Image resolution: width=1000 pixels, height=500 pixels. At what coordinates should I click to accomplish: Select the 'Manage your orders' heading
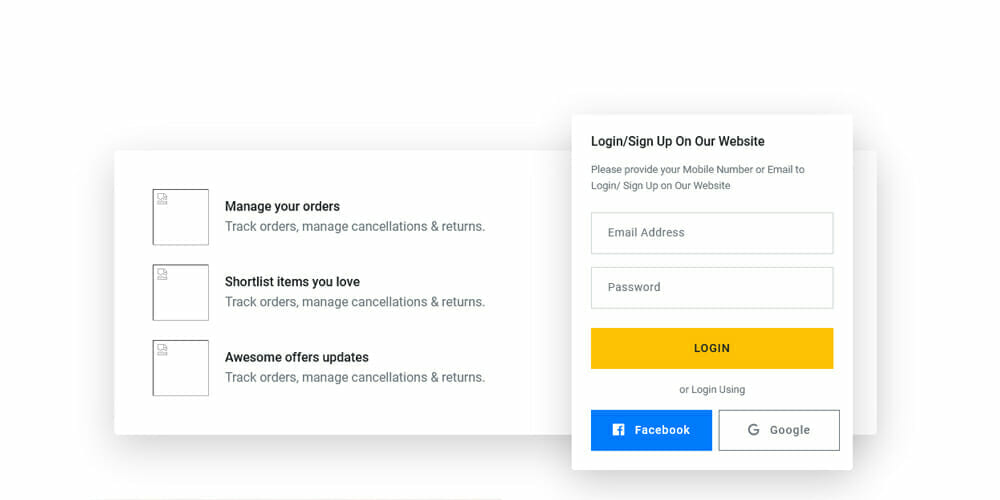click(x=282, y=207)
